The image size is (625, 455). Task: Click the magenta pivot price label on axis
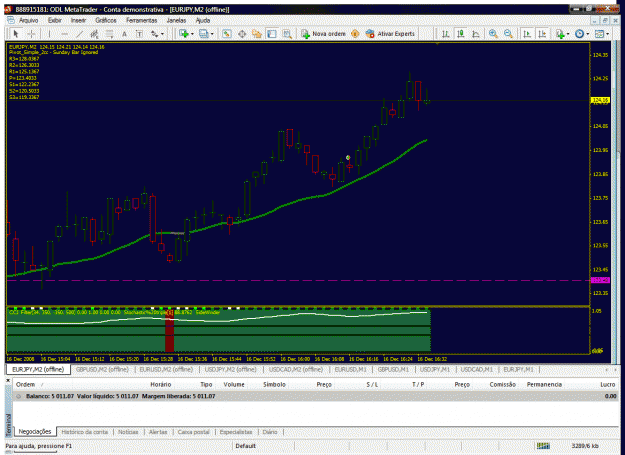click(x=600, y=280)
